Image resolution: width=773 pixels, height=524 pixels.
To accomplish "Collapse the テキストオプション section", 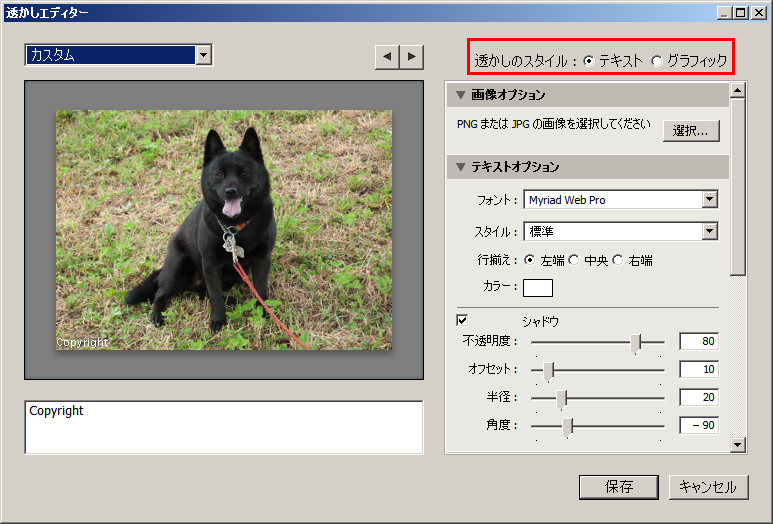I will 461,167.
